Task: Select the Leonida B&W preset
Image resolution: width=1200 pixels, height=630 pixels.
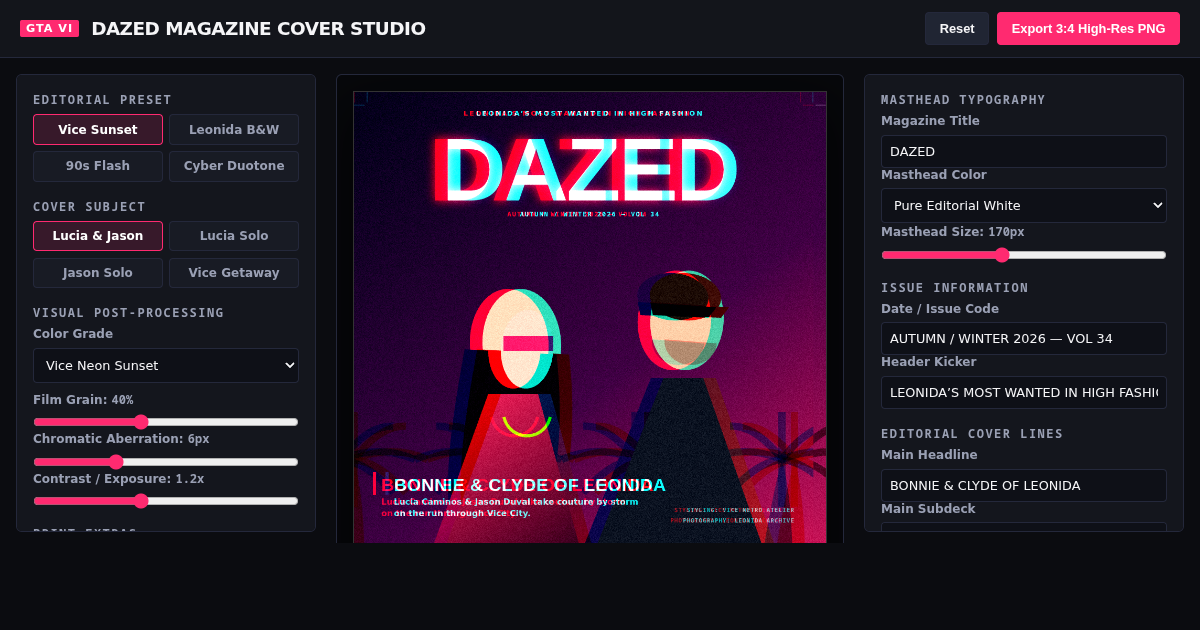Action: point(234,129)
